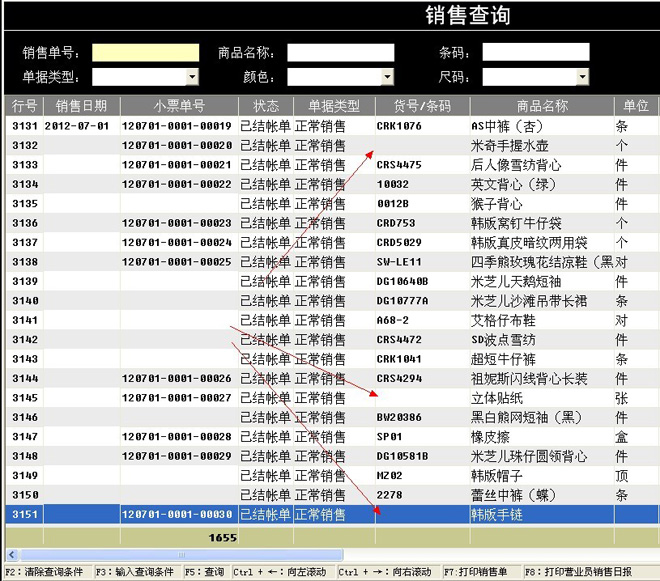Click receipt number 120701-0001-00025
Screen dimensions: 660x581
(177, 262)
